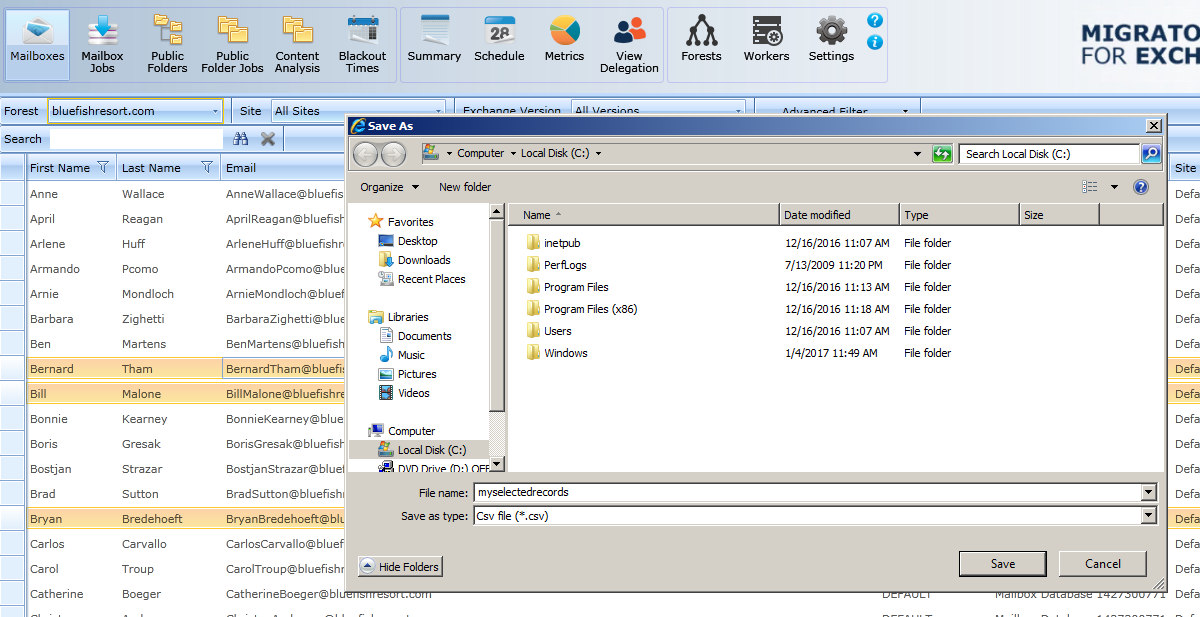Select Downloads in Favorites pane
The image size is (1200, 617).
pyautogui.click(x=424, y=260)
